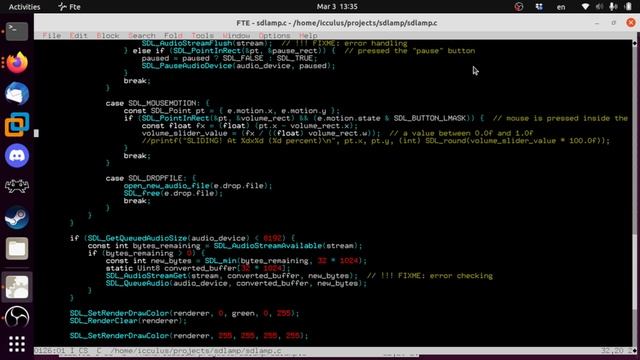This screenshot has height=360, width=640.
Task: Open the Options menu
Action: (274, 36)
